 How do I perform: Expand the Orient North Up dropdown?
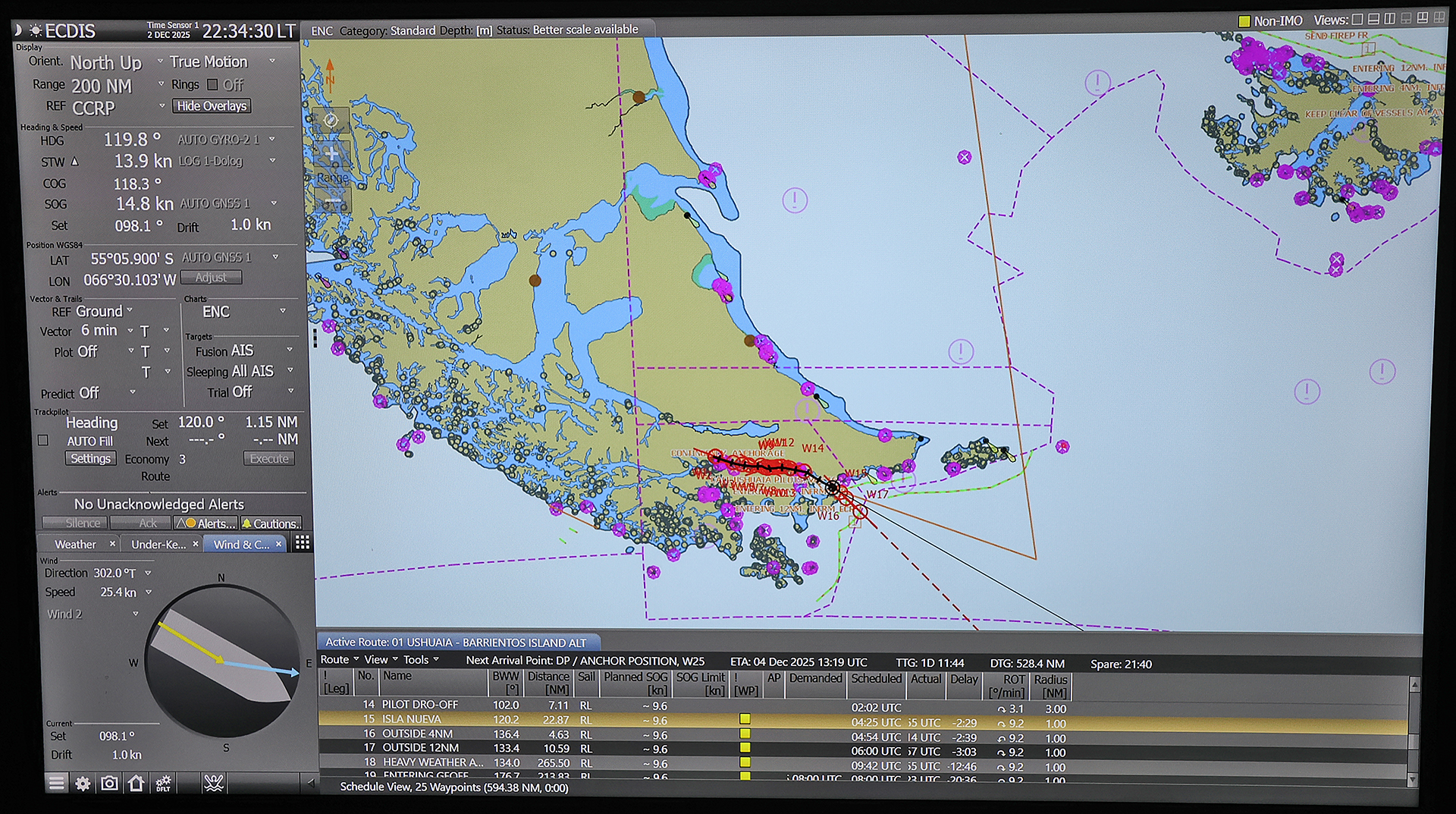click(160, 61)
